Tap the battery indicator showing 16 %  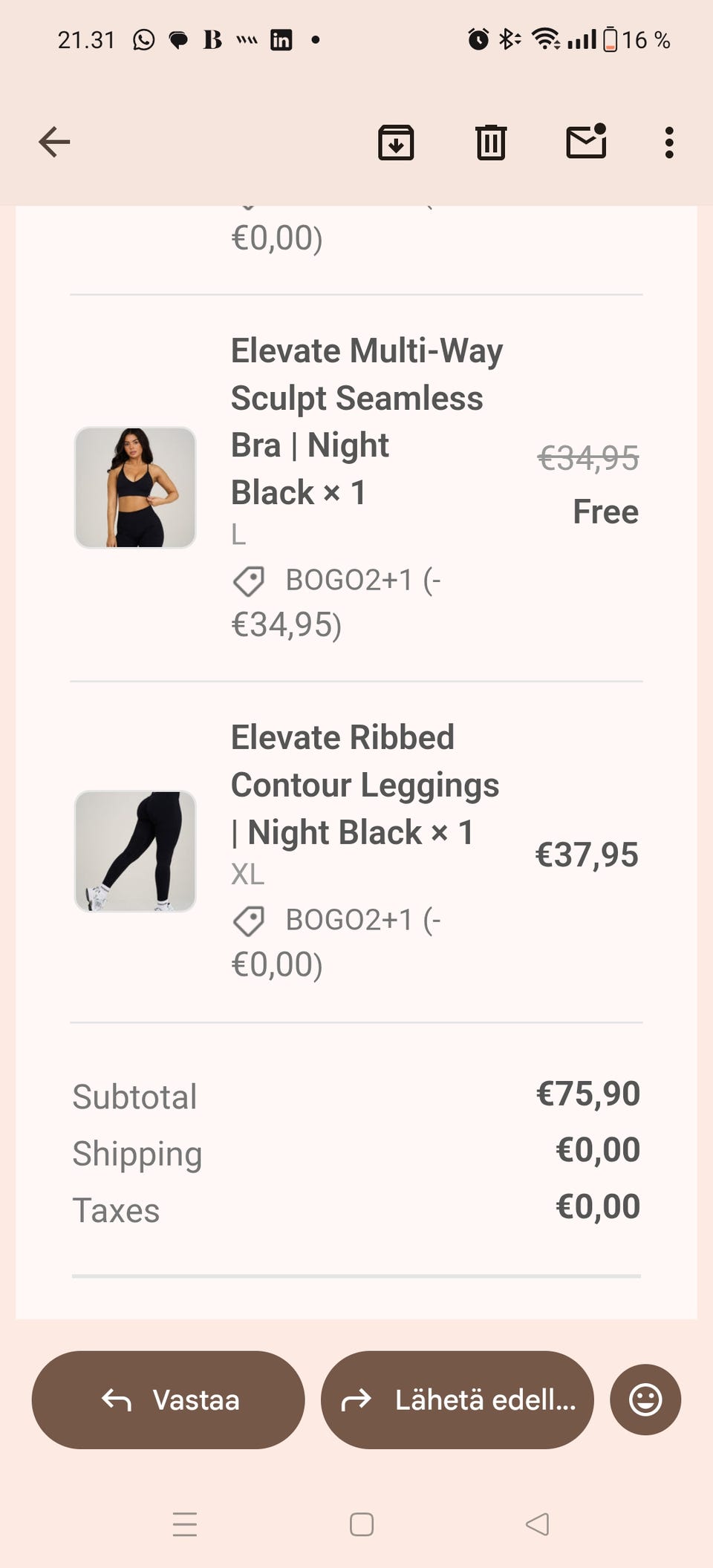pos(637,39)
